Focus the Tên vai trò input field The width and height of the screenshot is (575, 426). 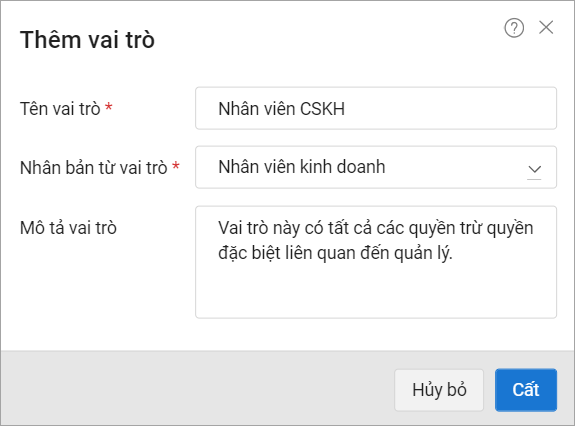(376, 108)
